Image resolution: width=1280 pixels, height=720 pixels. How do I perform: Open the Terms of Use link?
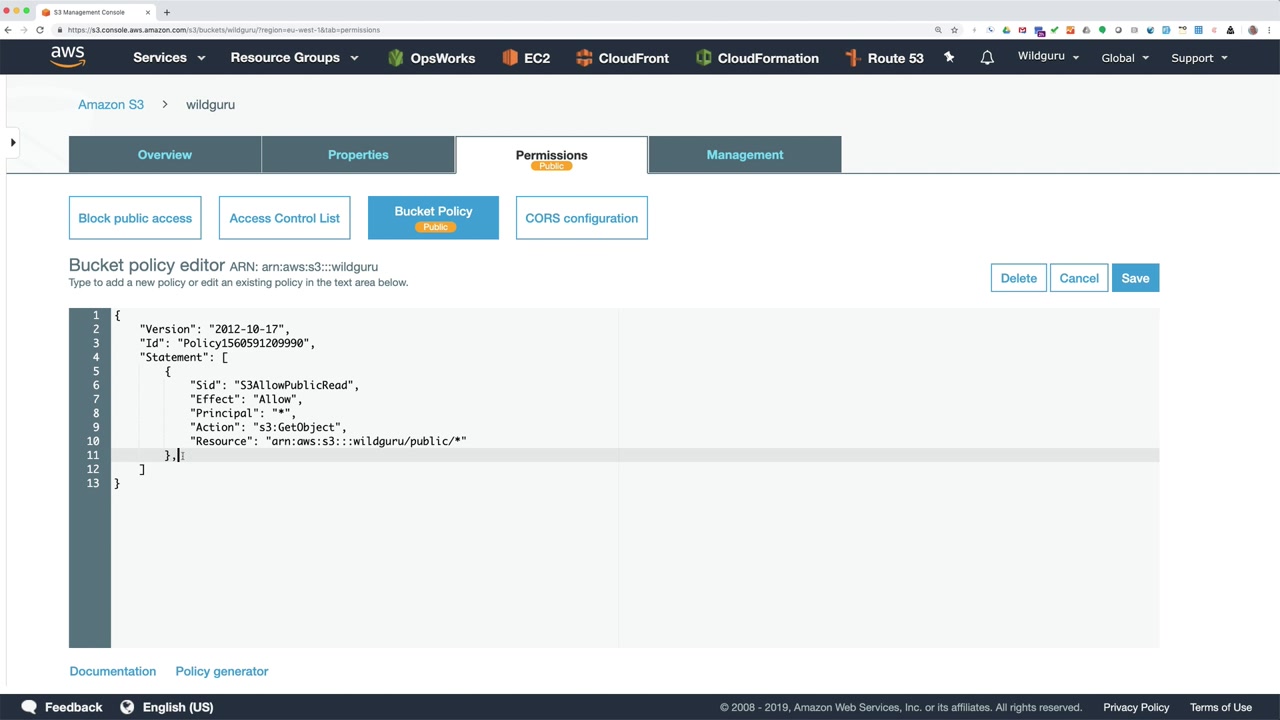pos(1221,707)
